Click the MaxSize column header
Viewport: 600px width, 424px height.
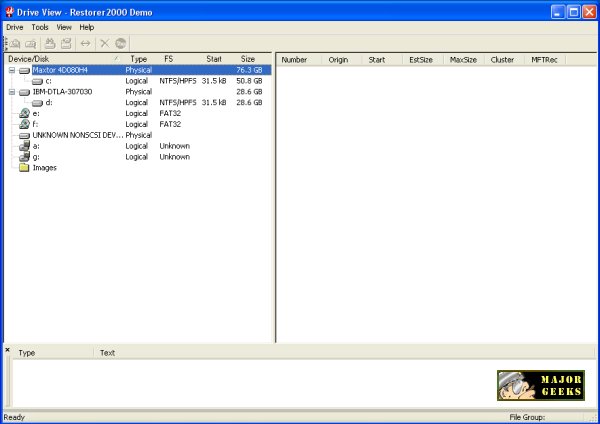(x=464, y=60)
